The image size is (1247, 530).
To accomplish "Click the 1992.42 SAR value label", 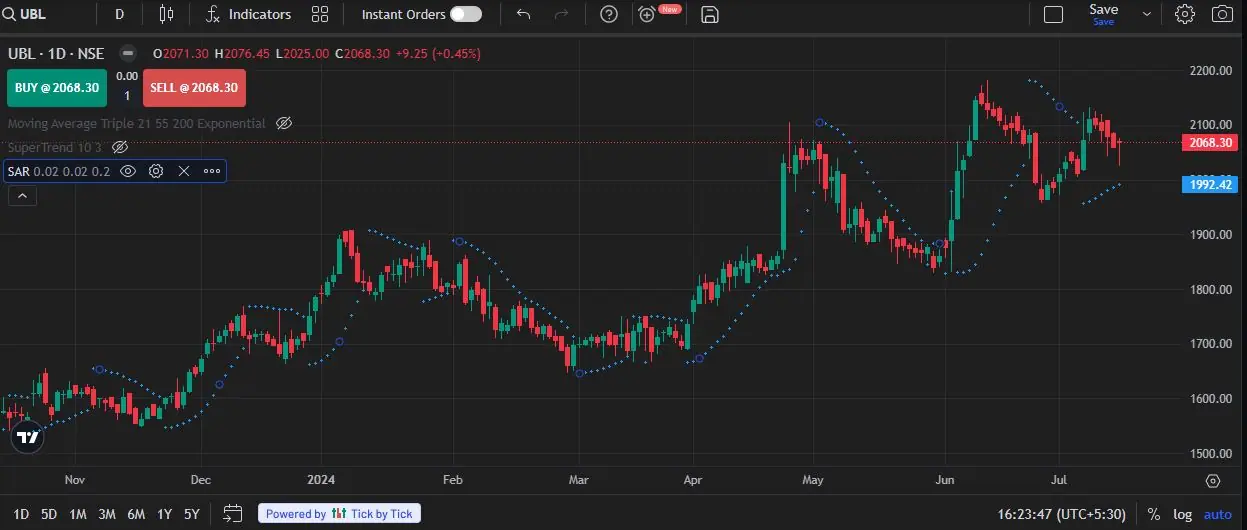I will 1210,184.
